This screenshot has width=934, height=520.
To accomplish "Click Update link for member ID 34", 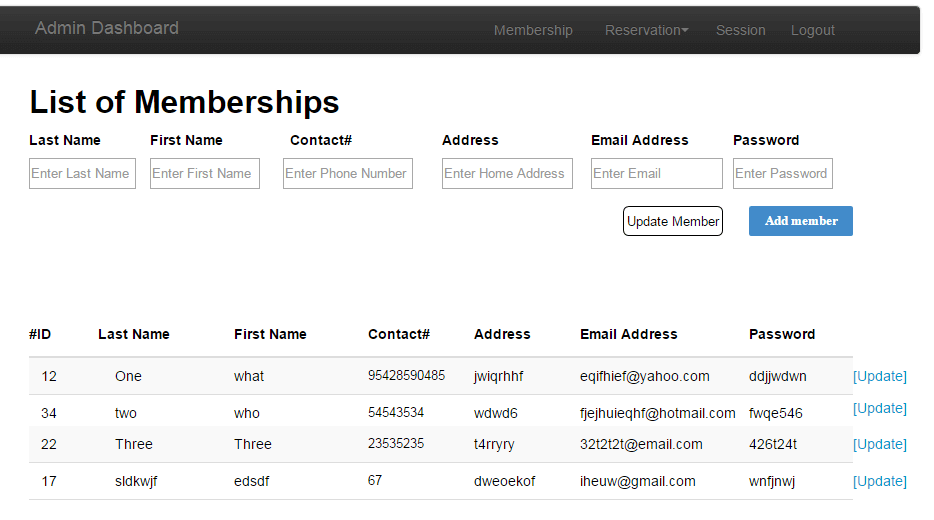I will pos(880,409).
